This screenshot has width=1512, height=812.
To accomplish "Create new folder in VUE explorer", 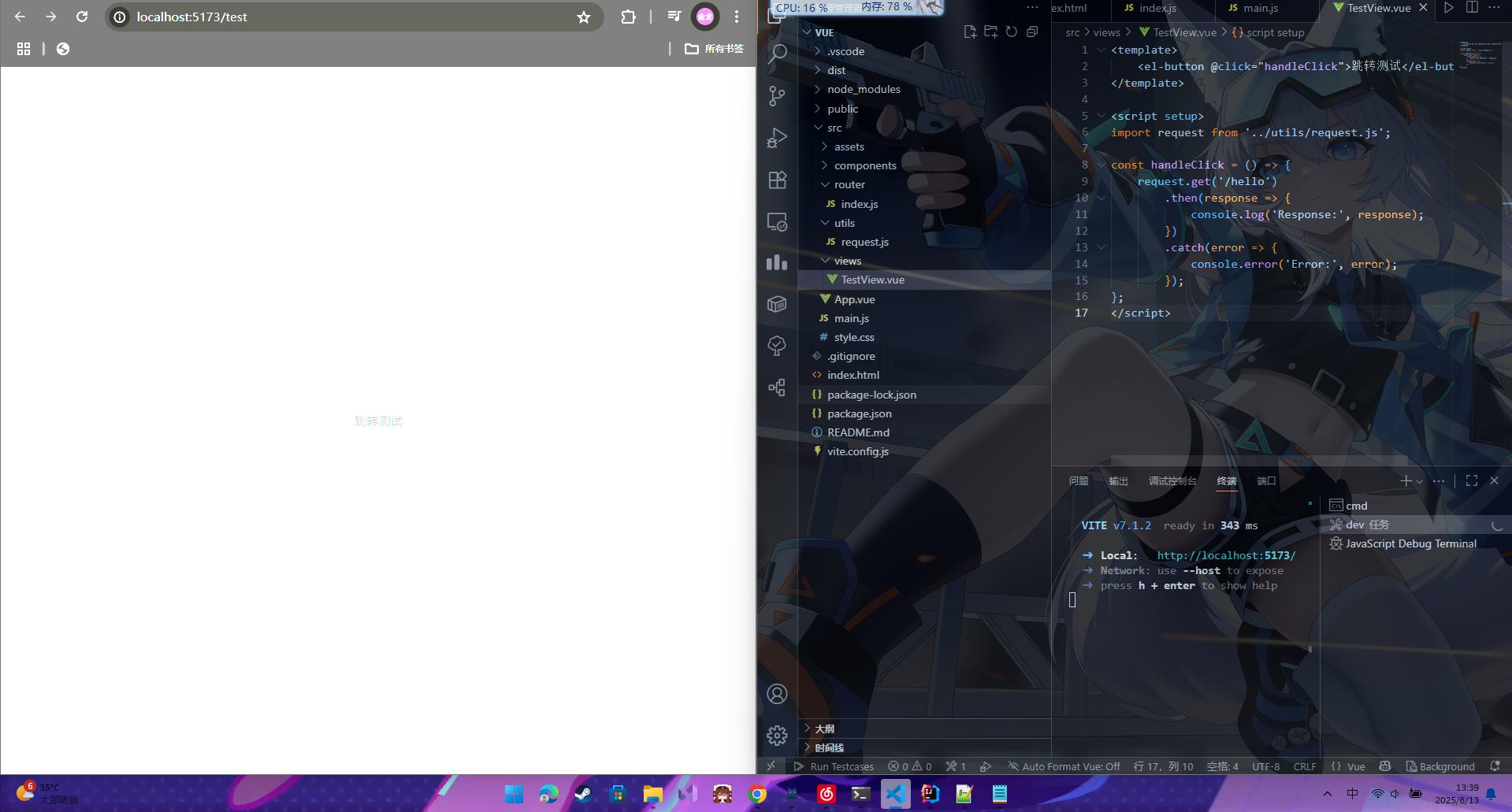I will click(x=990, y=32).
